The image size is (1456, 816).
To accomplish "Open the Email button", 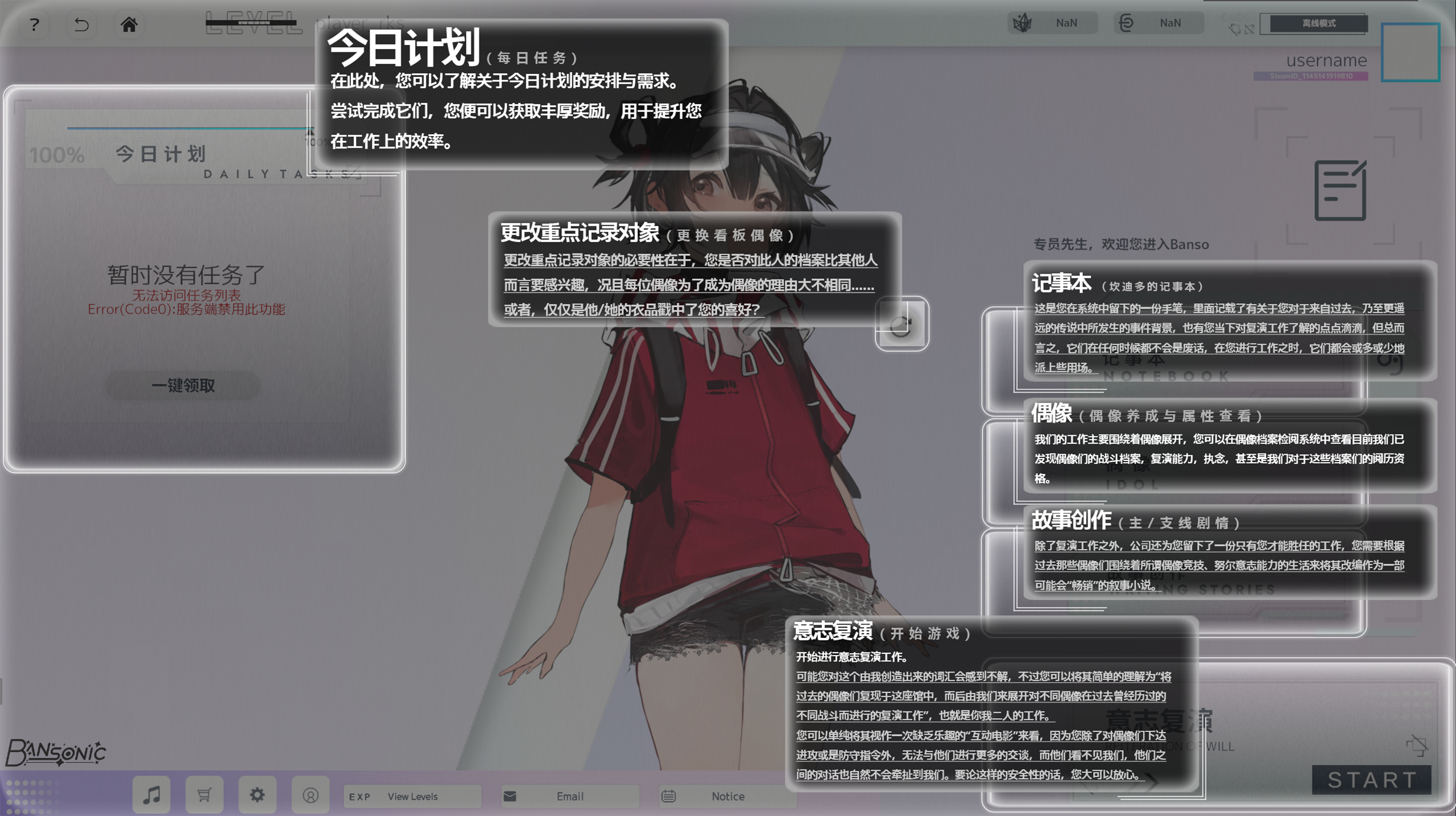I will (x=570, y=796).
